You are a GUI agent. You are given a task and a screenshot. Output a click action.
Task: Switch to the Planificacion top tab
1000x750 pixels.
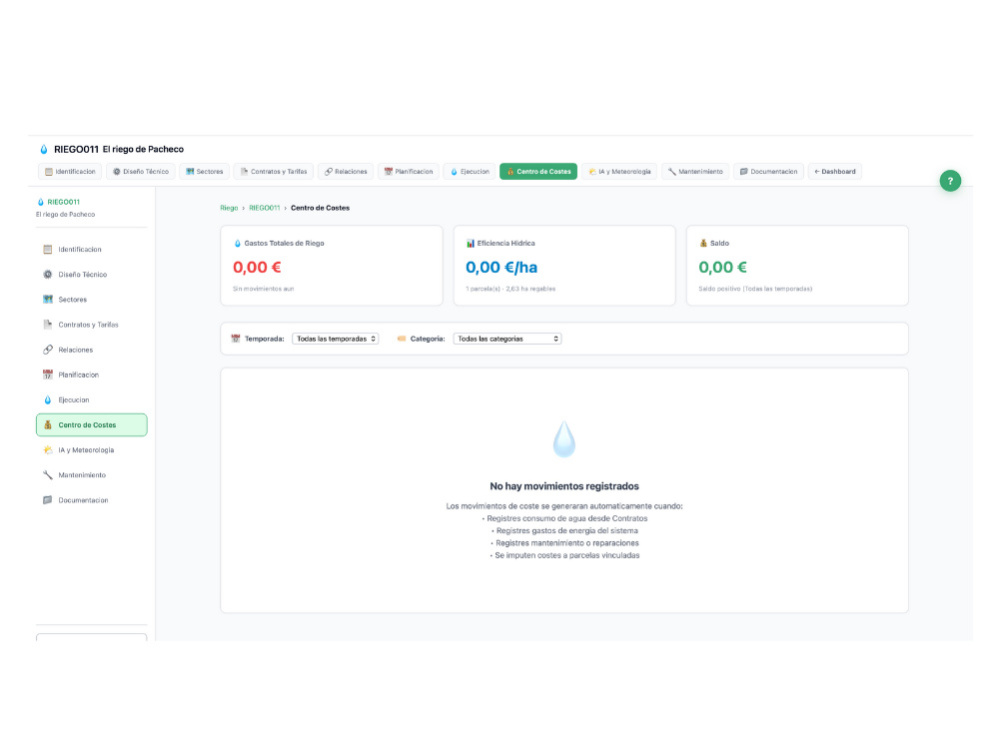tap(408, 172)
